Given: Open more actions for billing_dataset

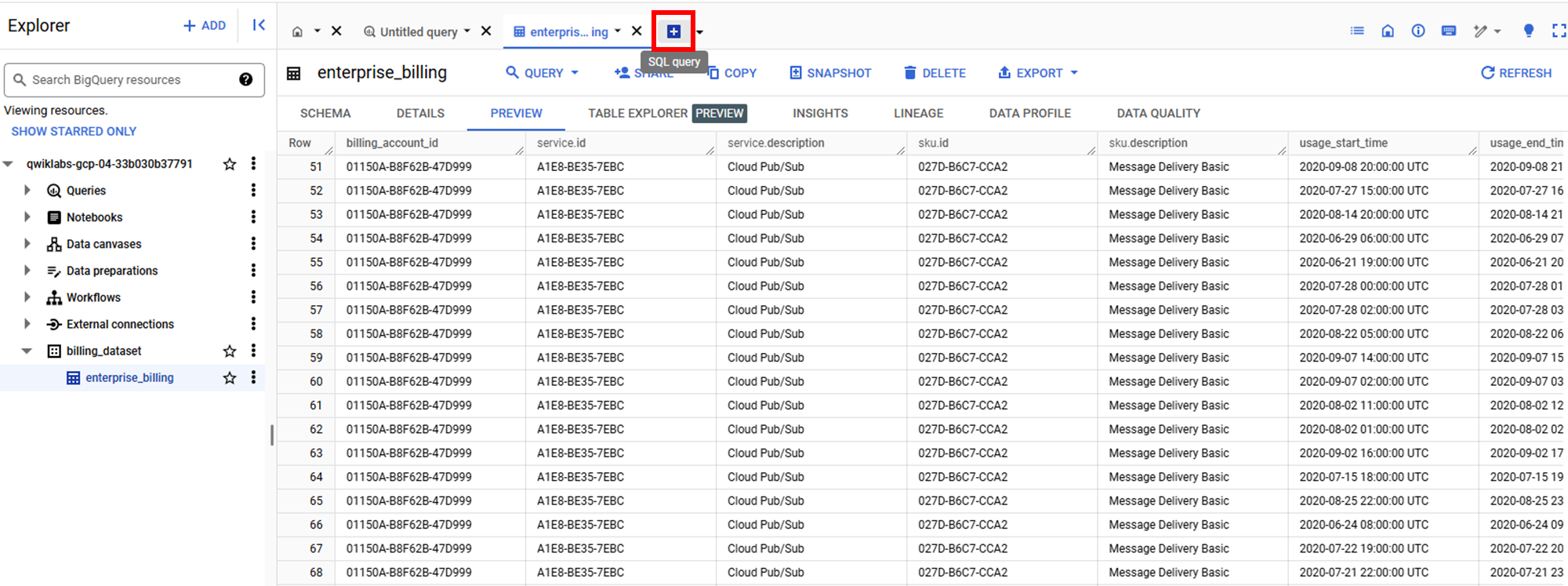Looking at the screenshot, I should click(x=253, y=350).
